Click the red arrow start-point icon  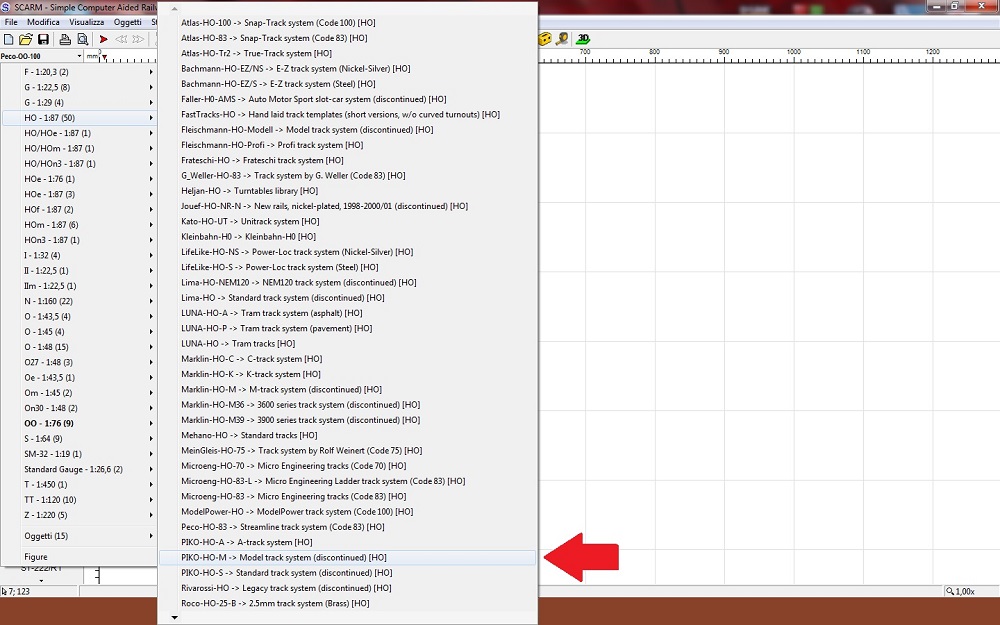(104, 39)
